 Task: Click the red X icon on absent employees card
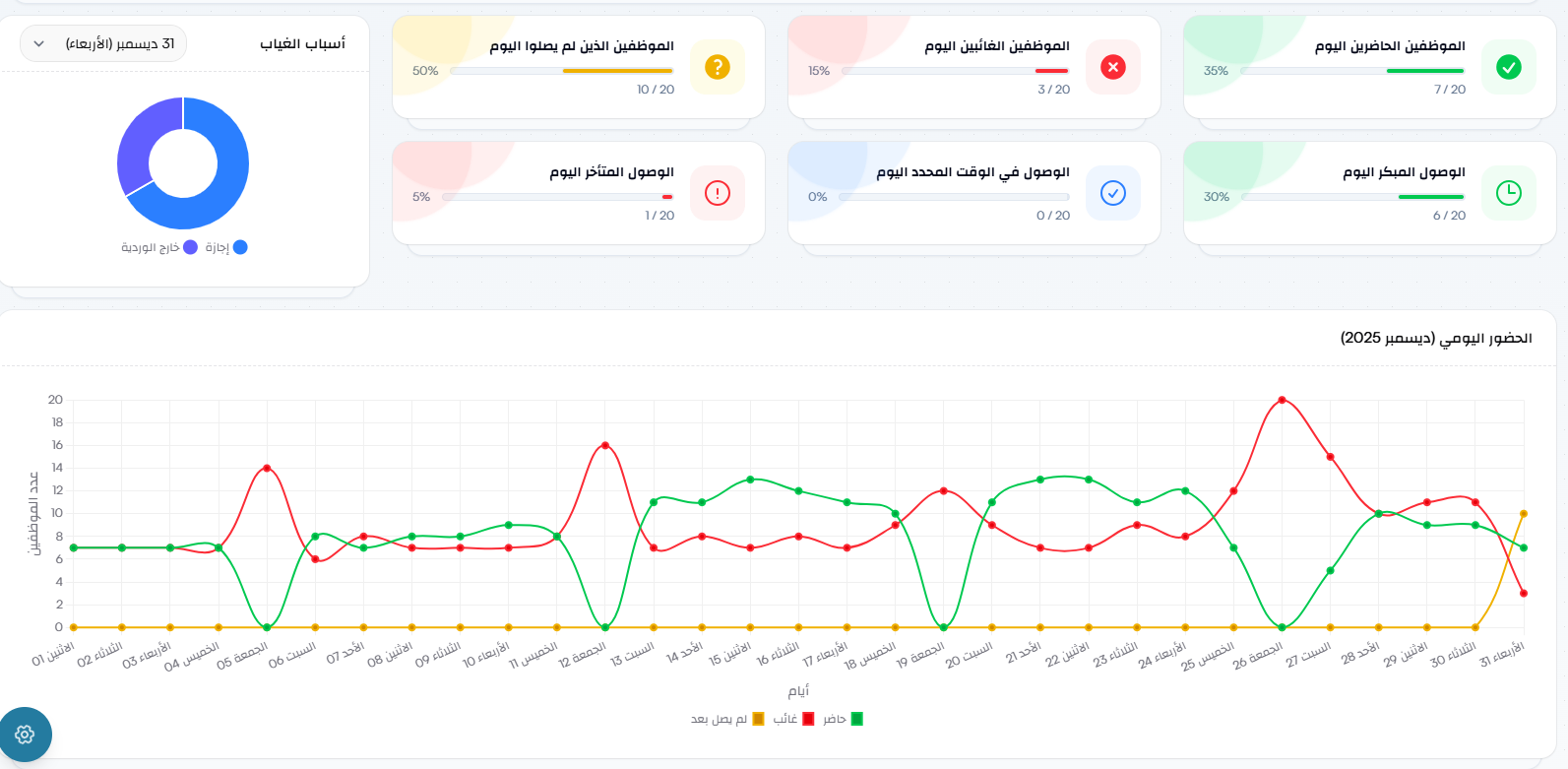point(1112,67)
